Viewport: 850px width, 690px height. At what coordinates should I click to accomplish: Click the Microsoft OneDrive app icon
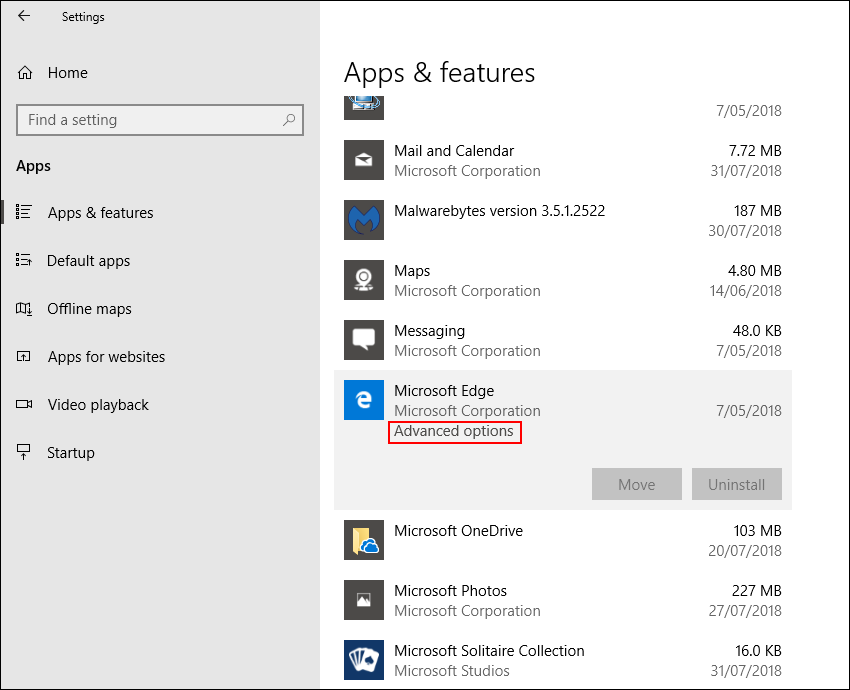pos(364,540)
